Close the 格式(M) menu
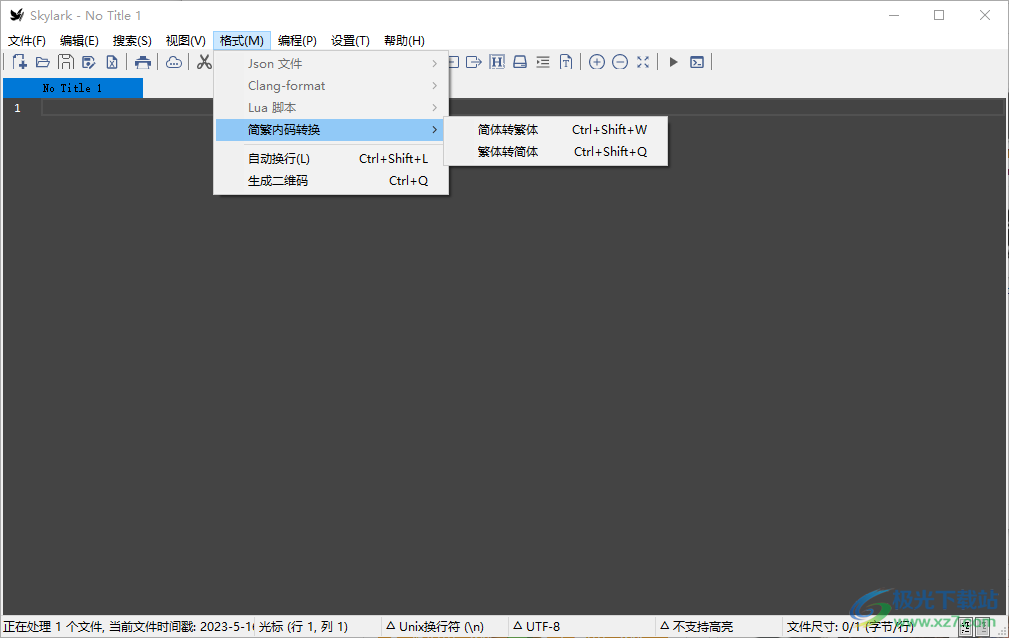The image size is (1009, 638). click(x=241, y=41)
